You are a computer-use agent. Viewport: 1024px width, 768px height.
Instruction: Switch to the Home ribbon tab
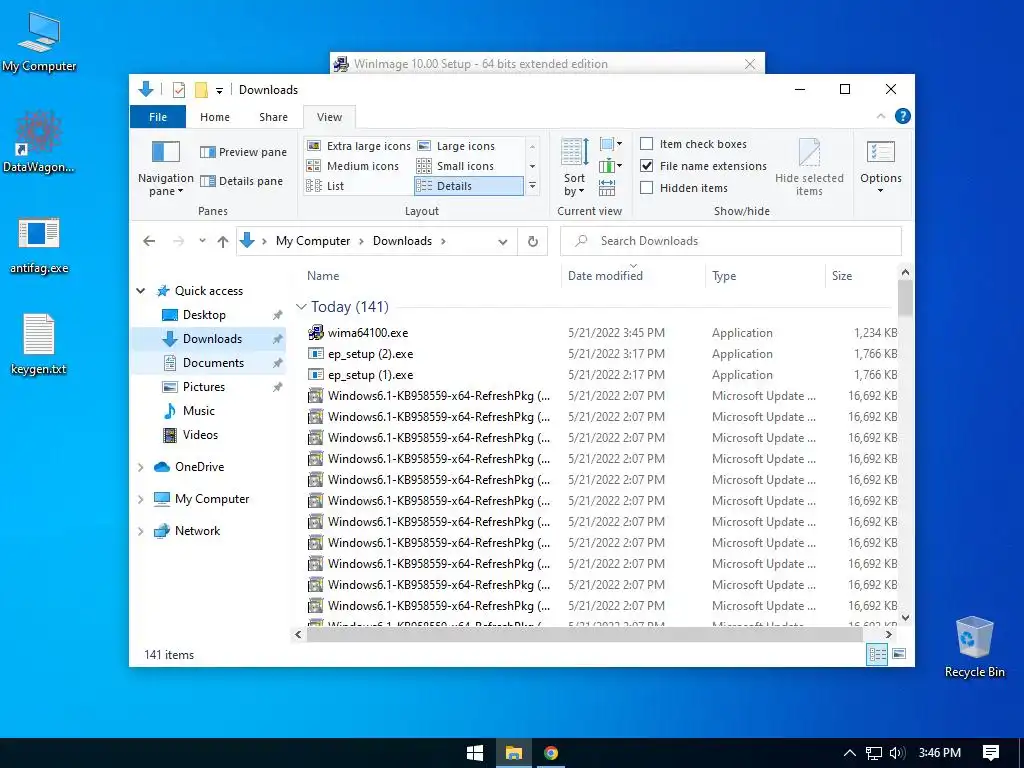215,117
